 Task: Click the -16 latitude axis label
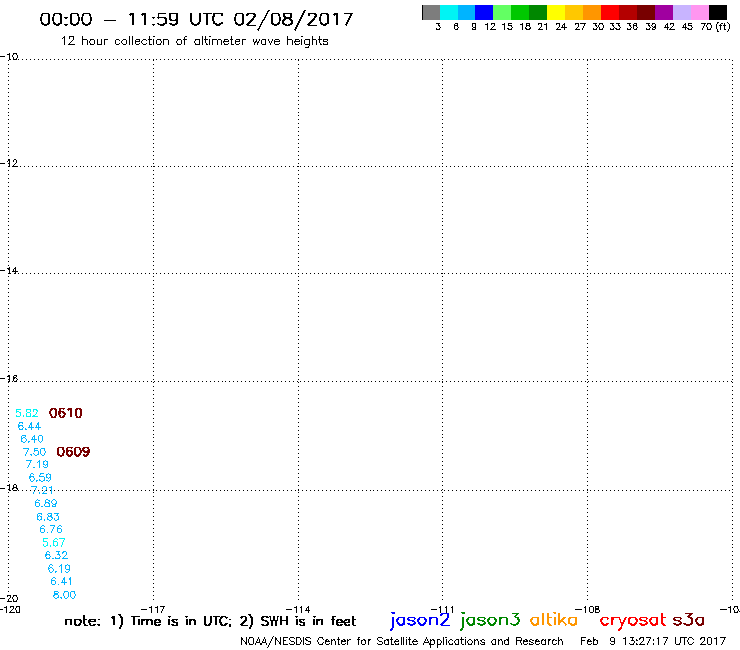[x=9, y=379]
